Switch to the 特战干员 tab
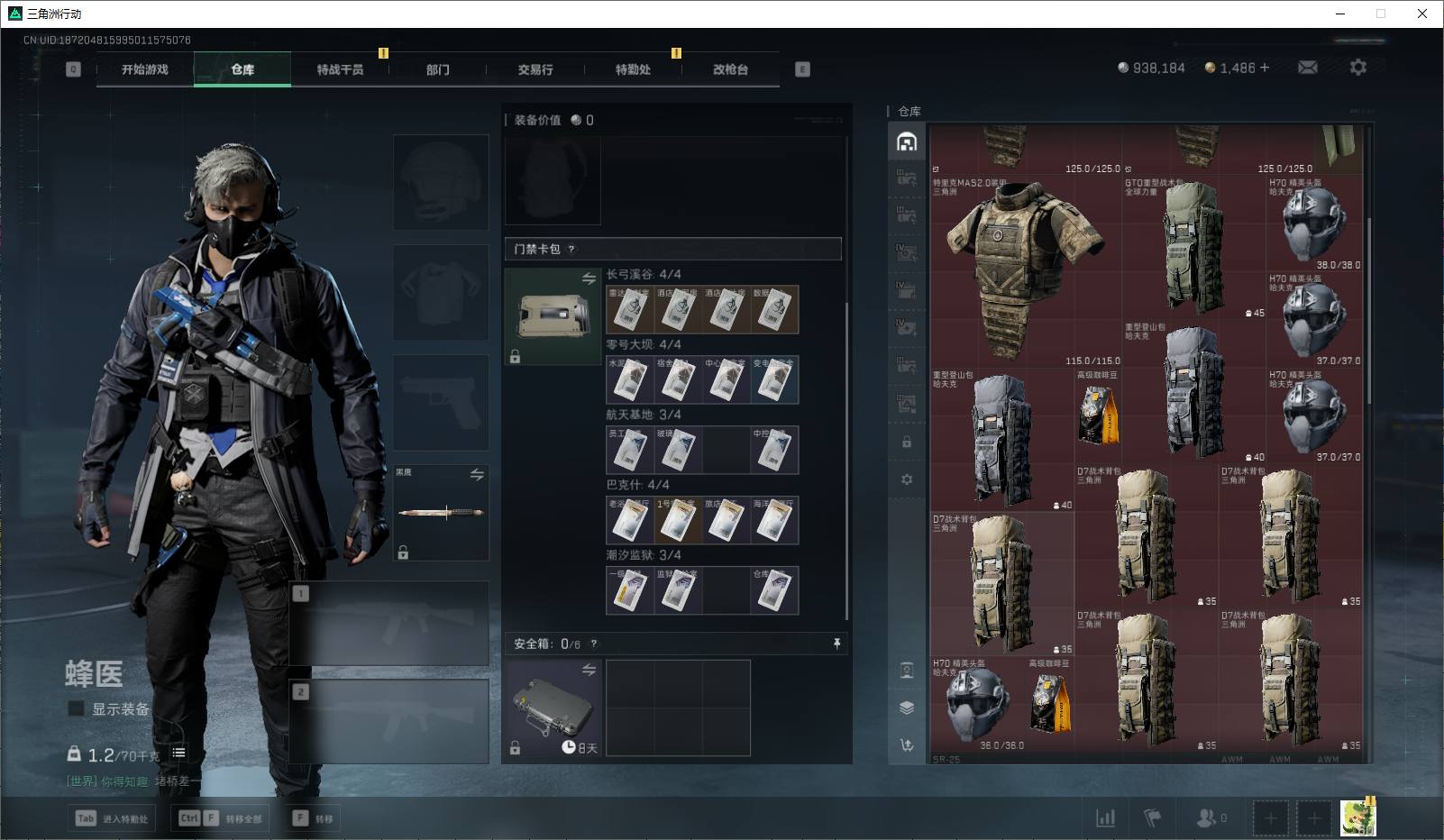1444x840 pixels. [x=340, y=69]
